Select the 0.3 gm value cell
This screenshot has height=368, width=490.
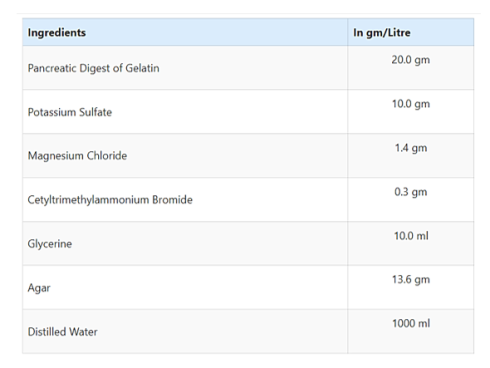[411, 200]
